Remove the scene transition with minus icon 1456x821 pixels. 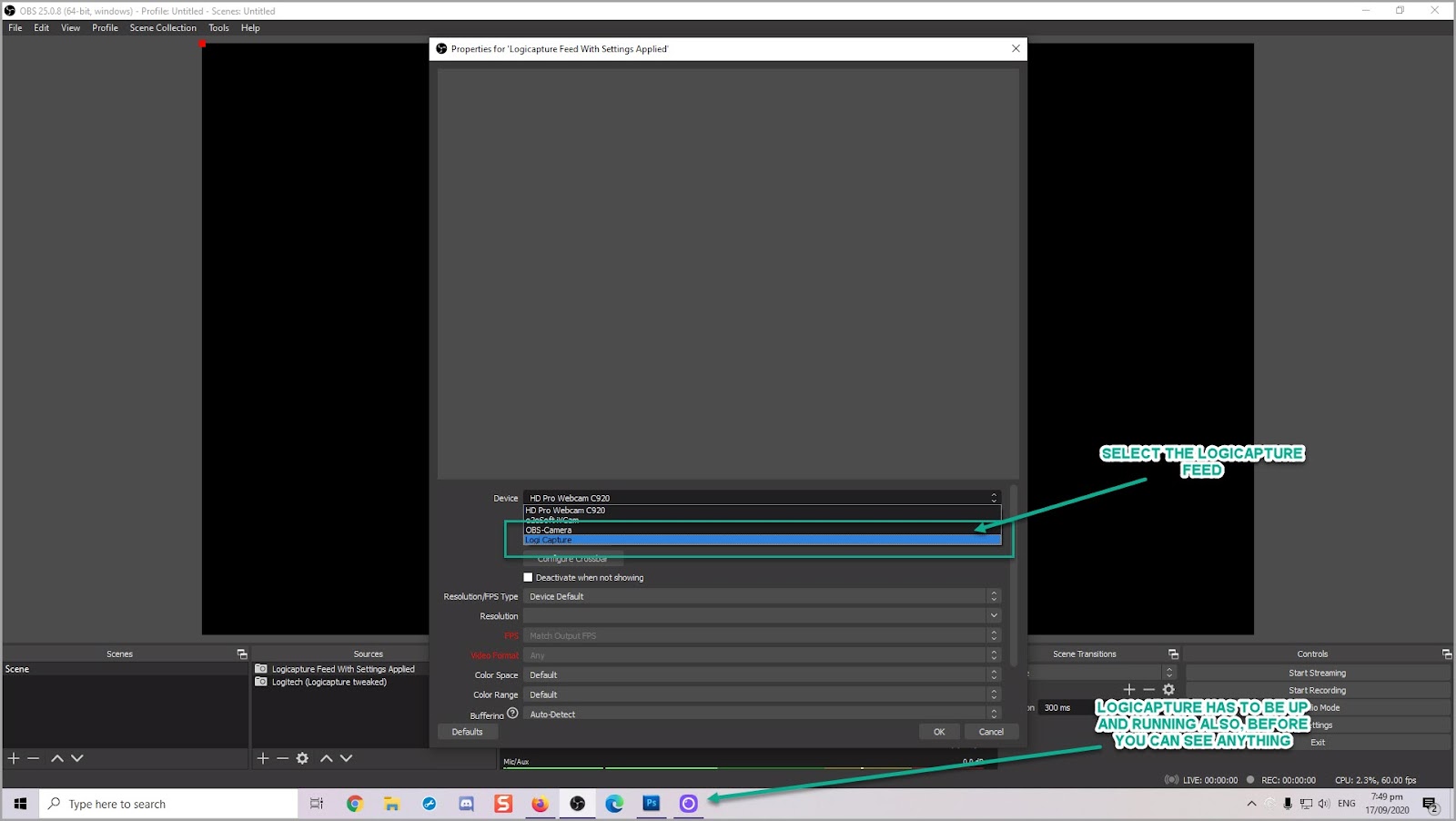(1148, 690)
